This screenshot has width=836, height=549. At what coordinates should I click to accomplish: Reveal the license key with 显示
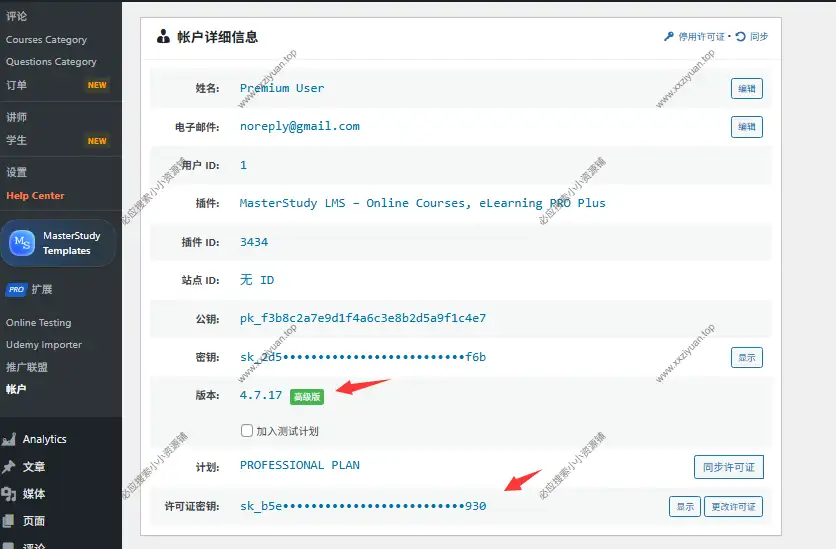click(x=684, y=507)
